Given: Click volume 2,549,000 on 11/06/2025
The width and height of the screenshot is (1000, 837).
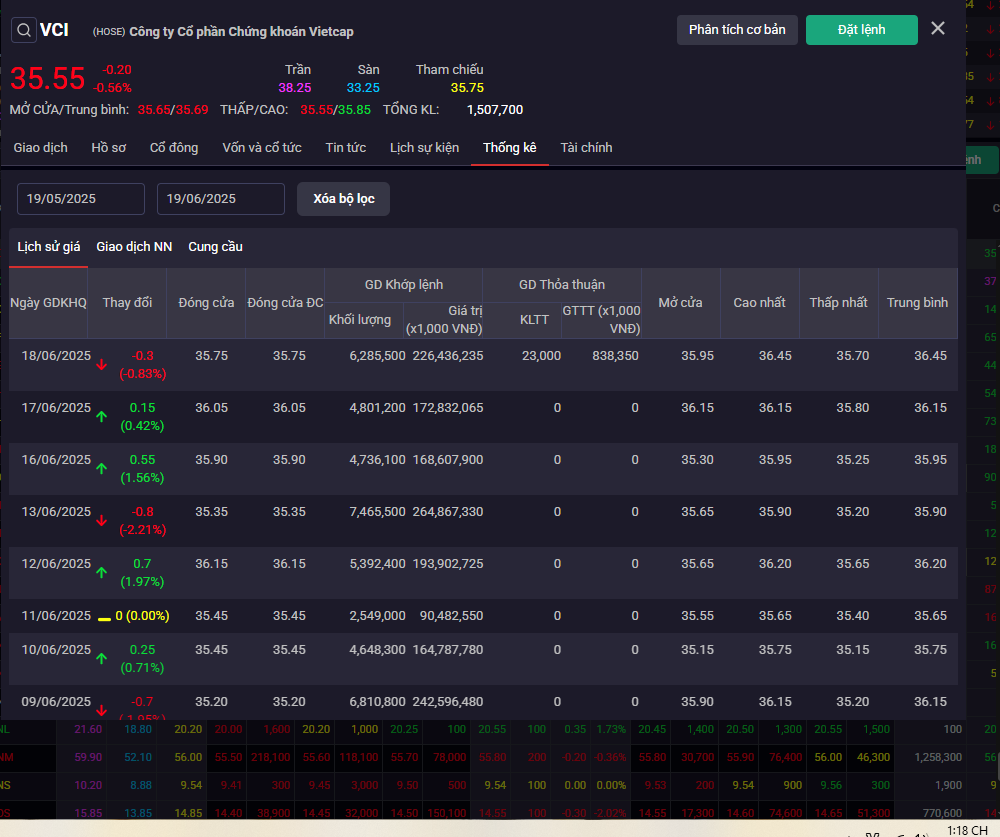Looking at the screenshot, I should 377,616.
